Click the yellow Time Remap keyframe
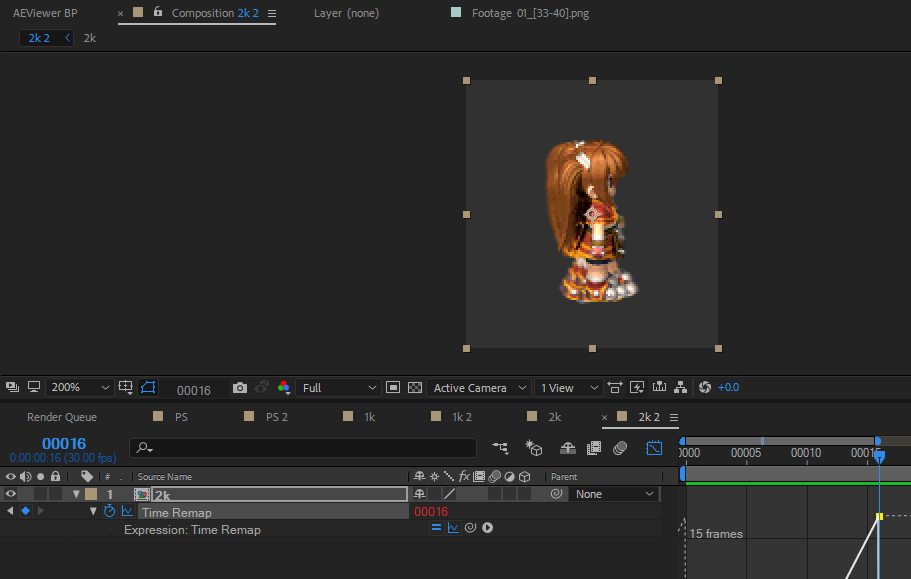Screen dimensions: 911x579 pyautogui.click(x=879, y=516)
